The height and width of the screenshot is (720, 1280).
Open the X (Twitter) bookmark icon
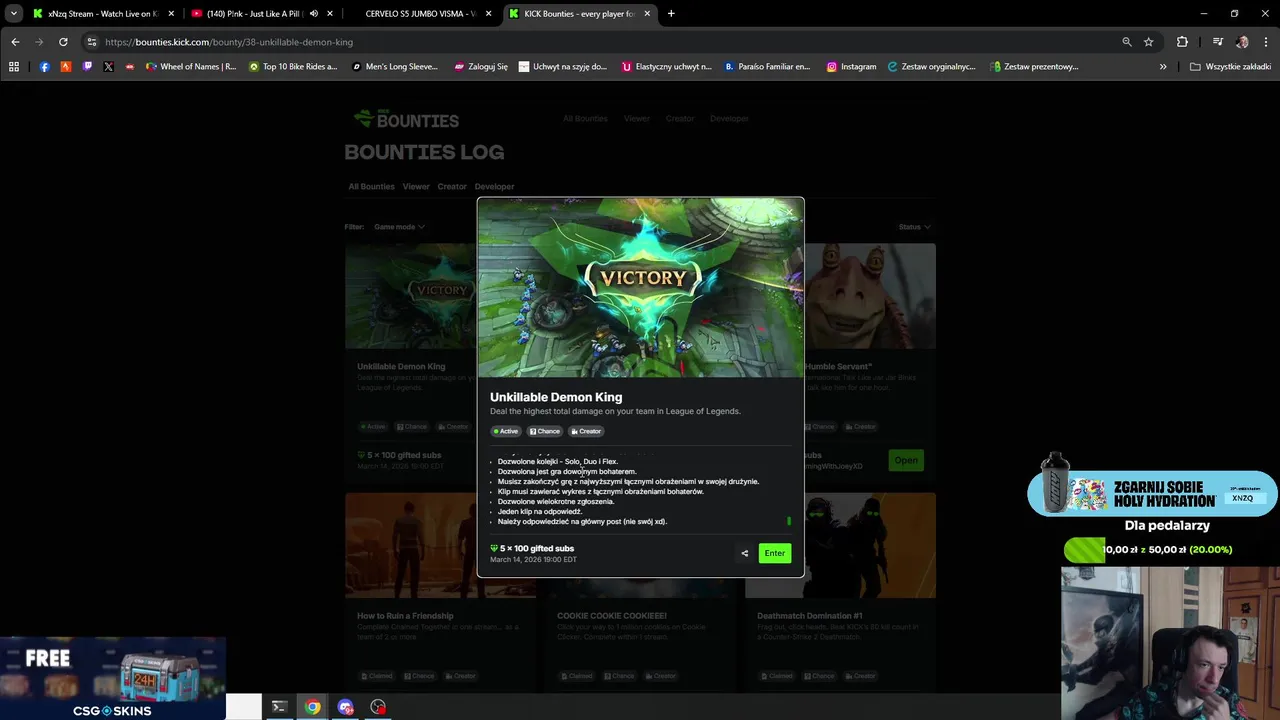(108, 67)
